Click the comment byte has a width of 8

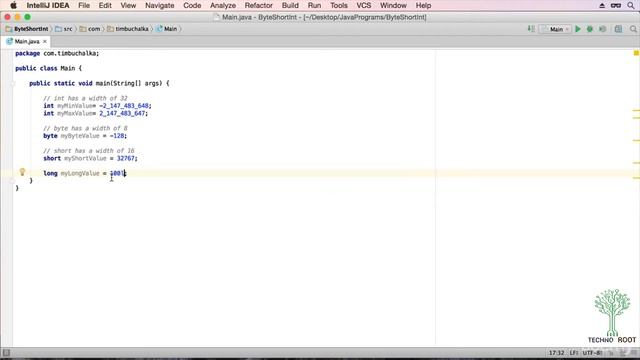[x=85, y=128]
